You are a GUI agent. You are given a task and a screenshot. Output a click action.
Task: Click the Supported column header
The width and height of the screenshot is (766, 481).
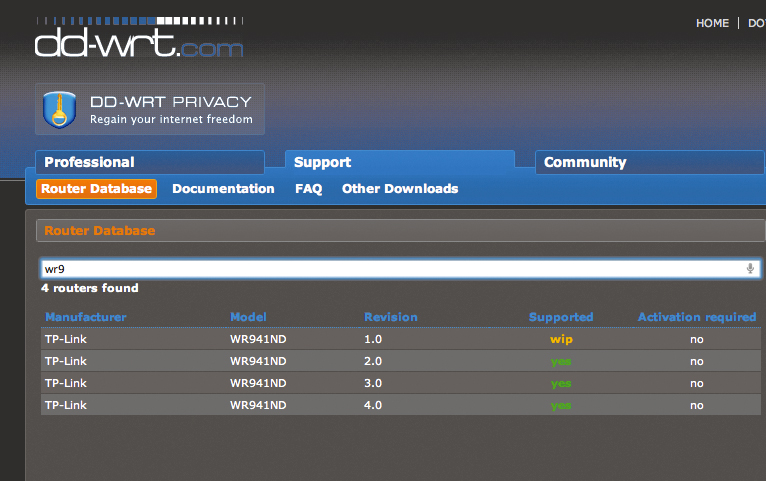coord(561,317)
